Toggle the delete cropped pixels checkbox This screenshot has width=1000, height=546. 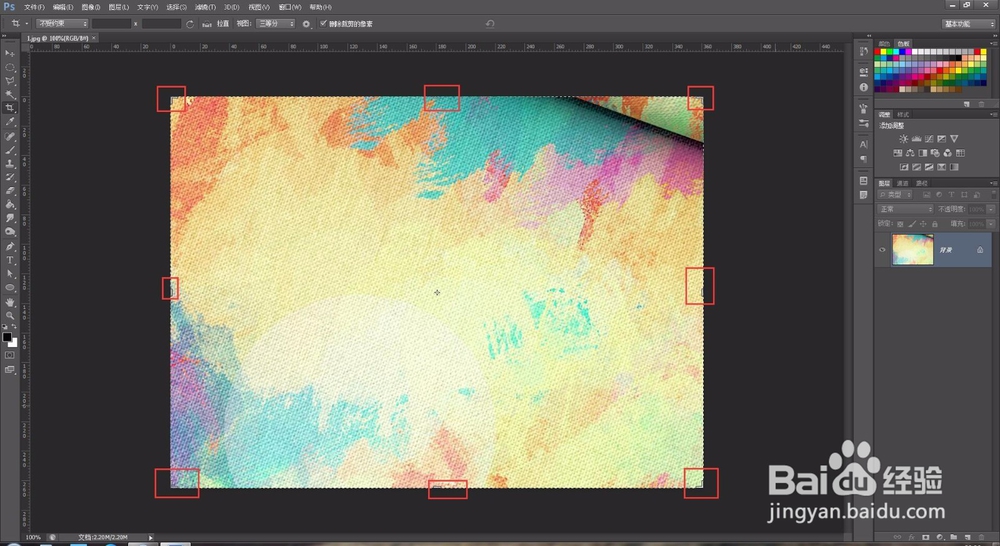[x=323, y=24]
